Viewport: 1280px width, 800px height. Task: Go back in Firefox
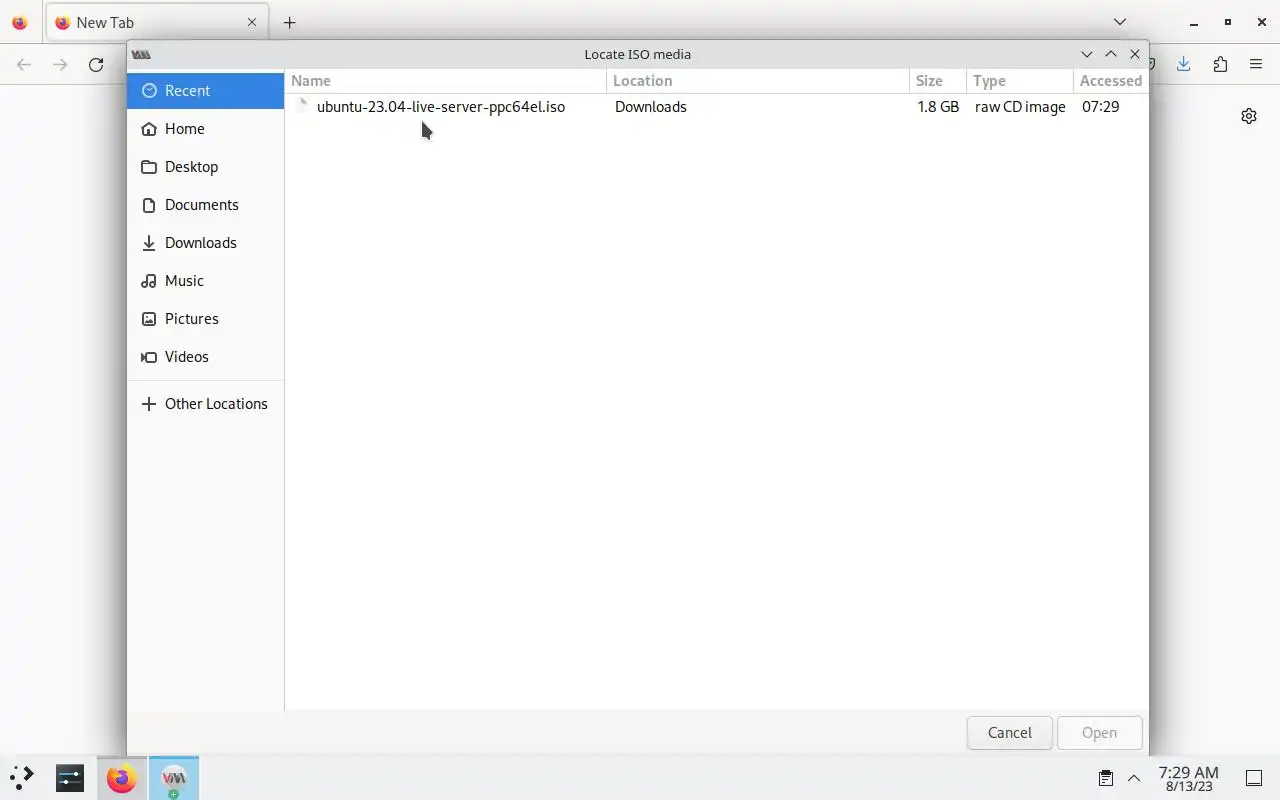pyautogui.click(x=24, y=64)
